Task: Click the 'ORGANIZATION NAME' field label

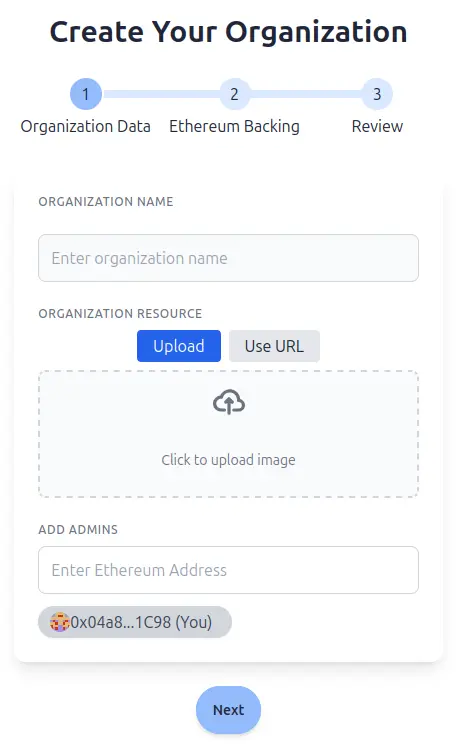Action: [x=106, y=201]
